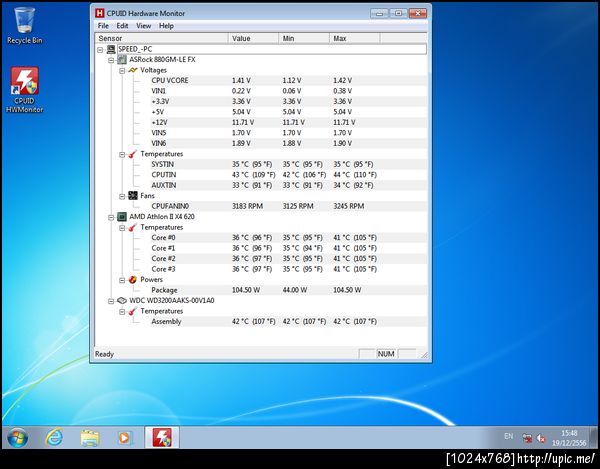The width and height of the screenshot is (600, 469).
Task: Open the File menu
Action: click(x=103, y=26)
